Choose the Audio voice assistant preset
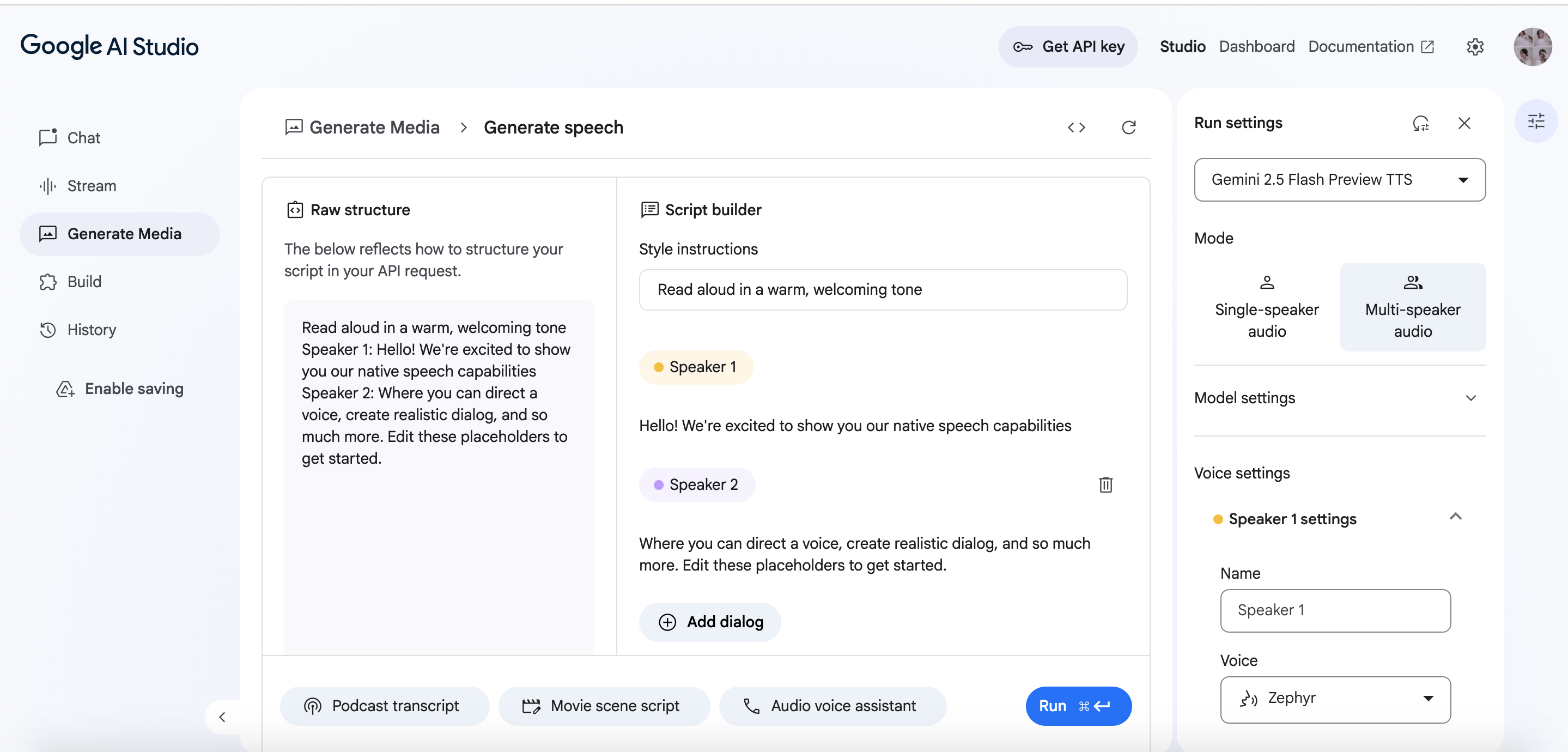The height and width of the screenshot is (752, 1568). click(x=832, y=706)
